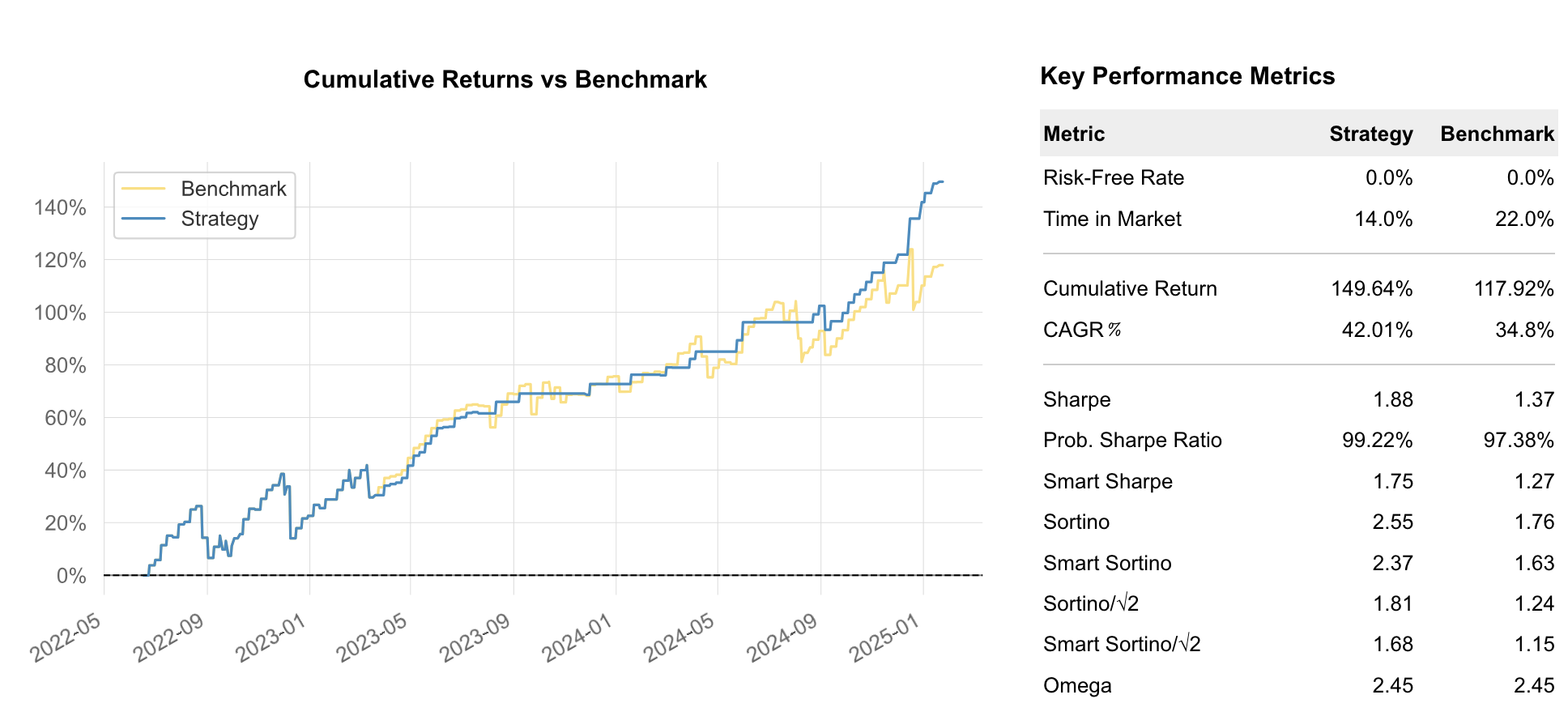Click the Strategy column header
The width and height of the screenshot is (1568, 716).
(x=1370, y=134)
